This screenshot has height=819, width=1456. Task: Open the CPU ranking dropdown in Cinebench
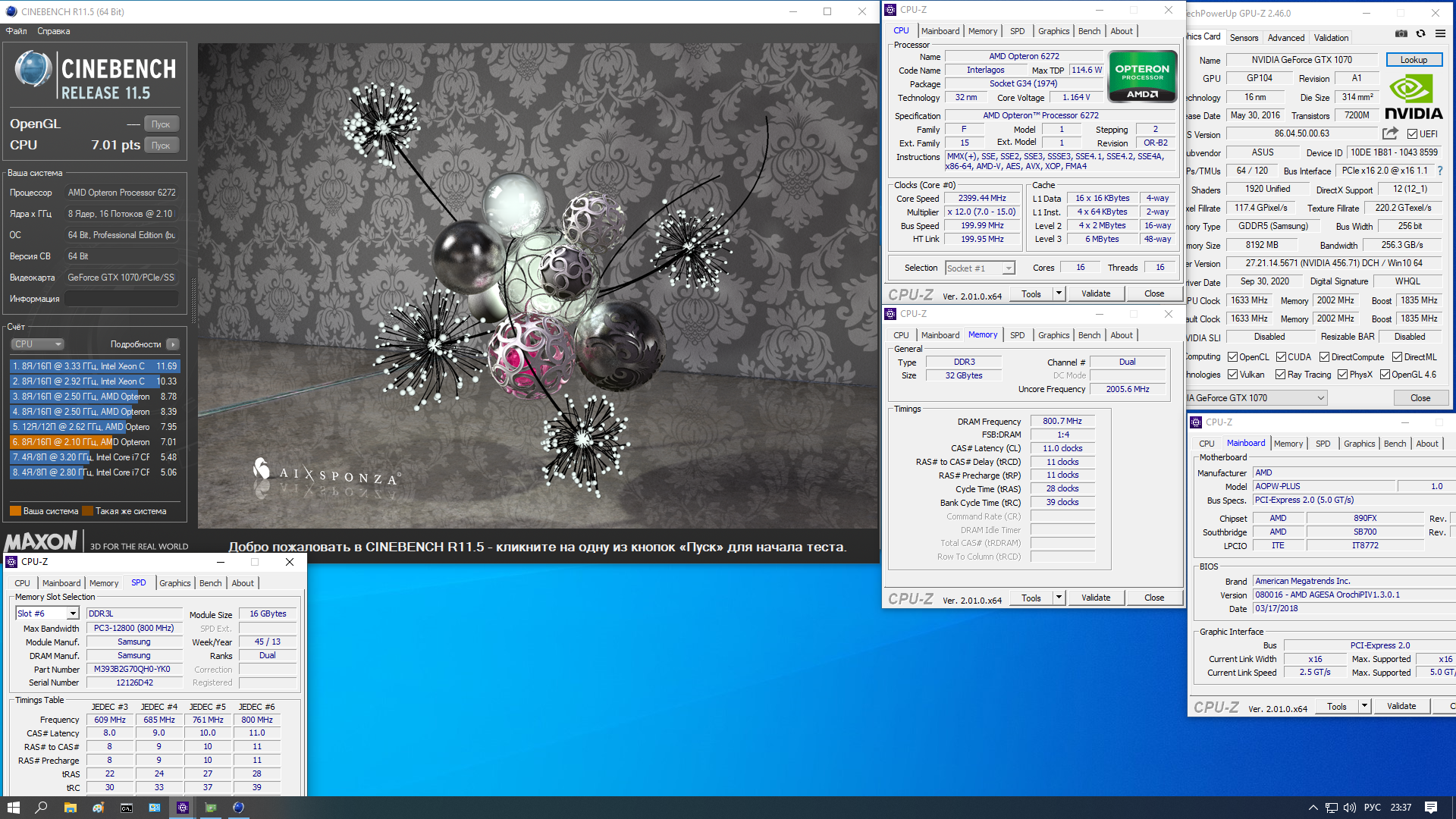pos(38,344)
